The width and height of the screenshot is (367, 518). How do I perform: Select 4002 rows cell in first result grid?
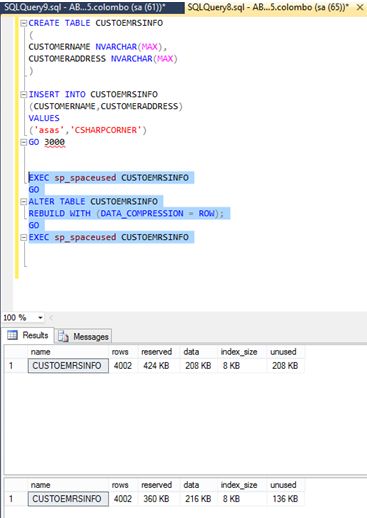pyautogui.click(x=123, y=366)
